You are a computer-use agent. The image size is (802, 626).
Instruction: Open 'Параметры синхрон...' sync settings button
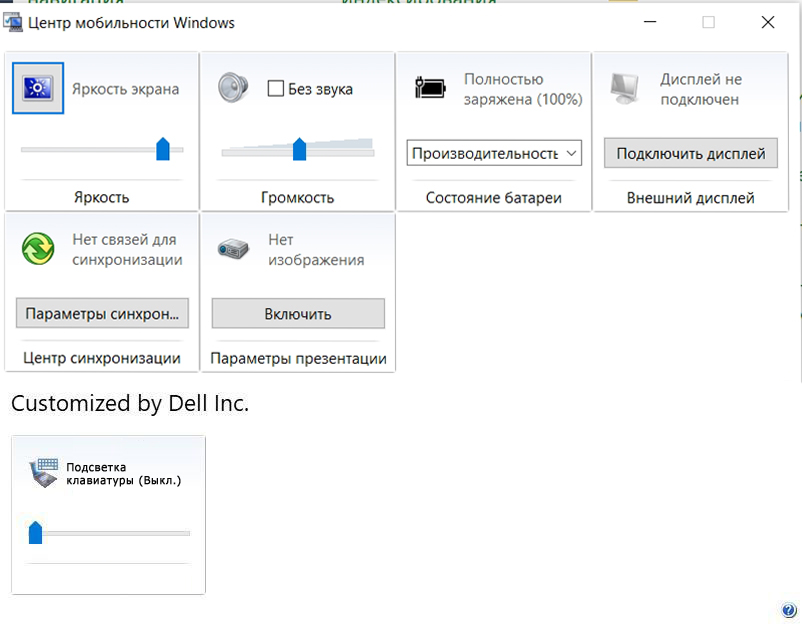click(x=102, y=314)
